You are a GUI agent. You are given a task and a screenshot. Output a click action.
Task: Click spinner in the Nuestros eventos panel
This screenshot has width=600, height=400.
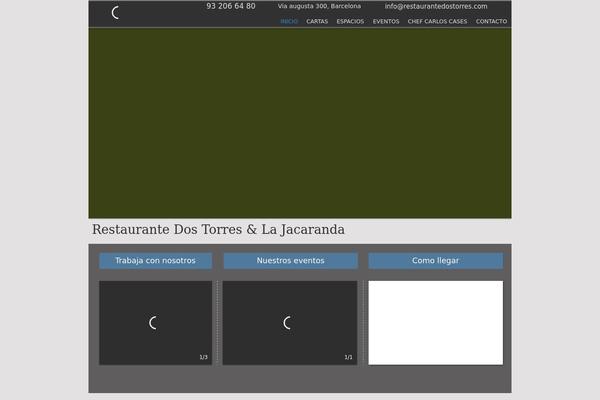click(288, 323)
